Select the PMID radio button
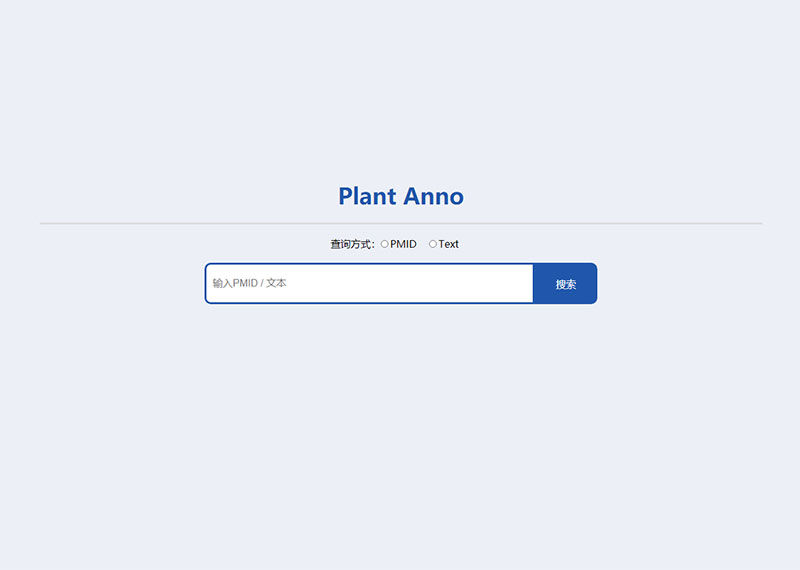Image resolution: width=800 pixels, height=570 pixels. click(x=384, y=244)
